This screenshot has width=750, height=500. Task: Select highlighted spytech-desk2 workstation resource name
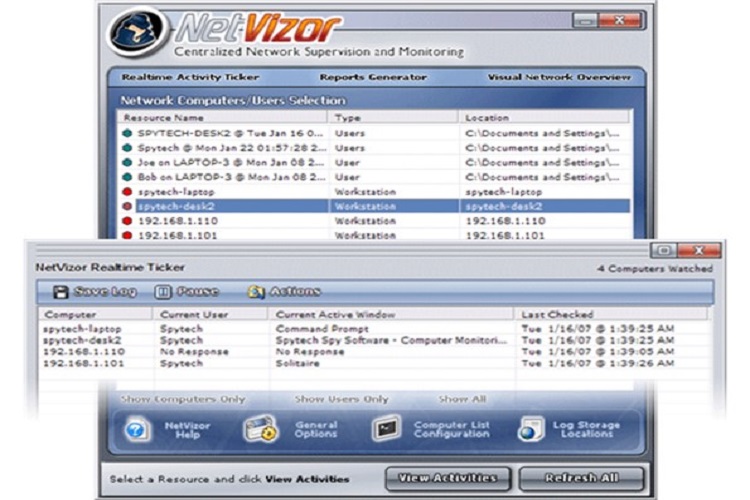[x=176, y=206]
